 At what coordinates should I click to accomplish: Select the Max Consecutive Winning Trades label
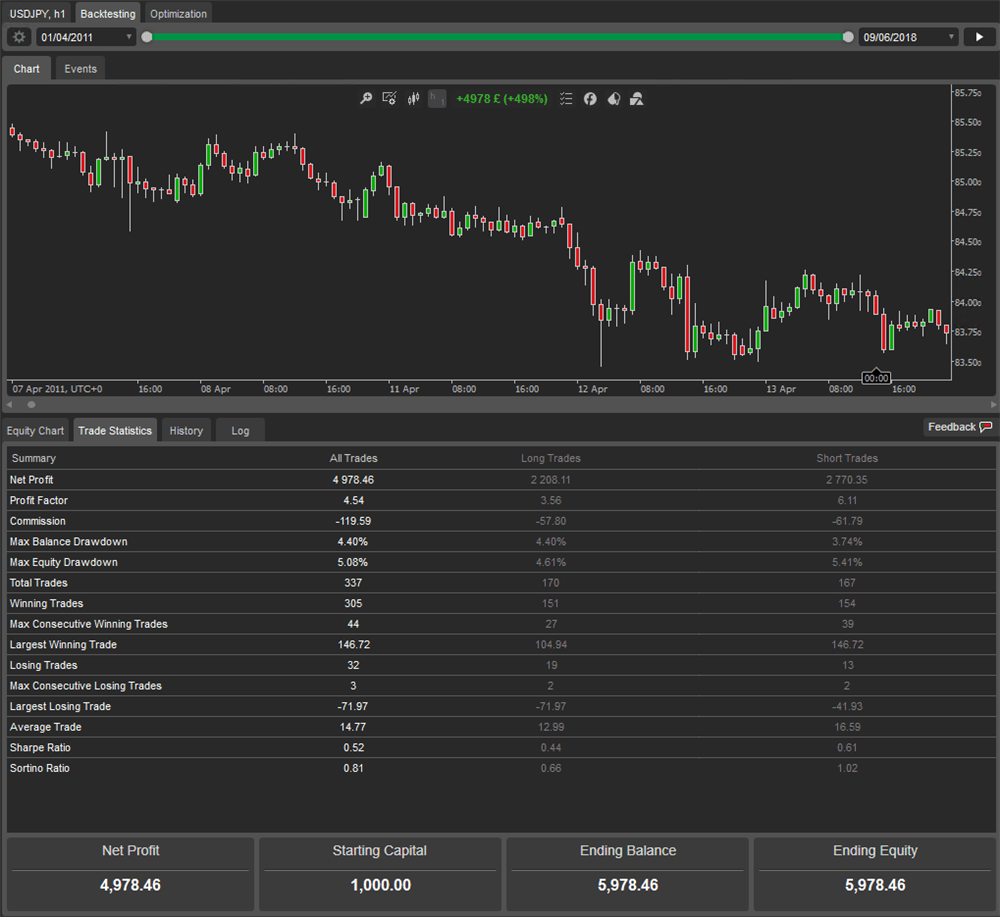(88, 624)
